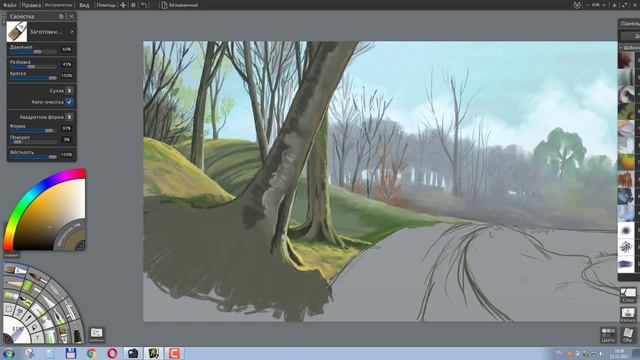Open the Обр. references button
The image size is (640, 360).
tap(628, 335)
